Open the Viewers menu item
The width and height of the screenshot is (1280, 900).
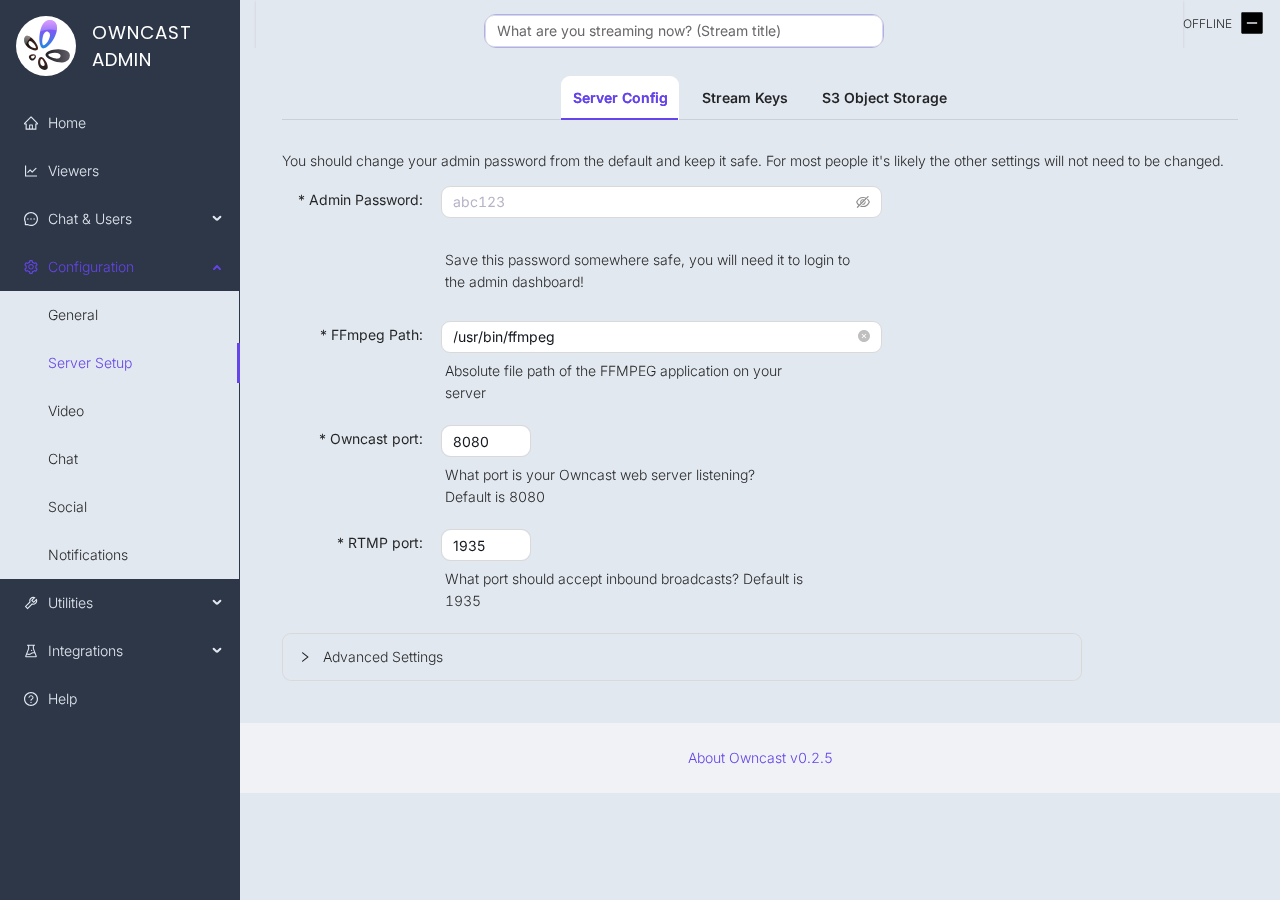pyautogui.click(x=120, y=171)
